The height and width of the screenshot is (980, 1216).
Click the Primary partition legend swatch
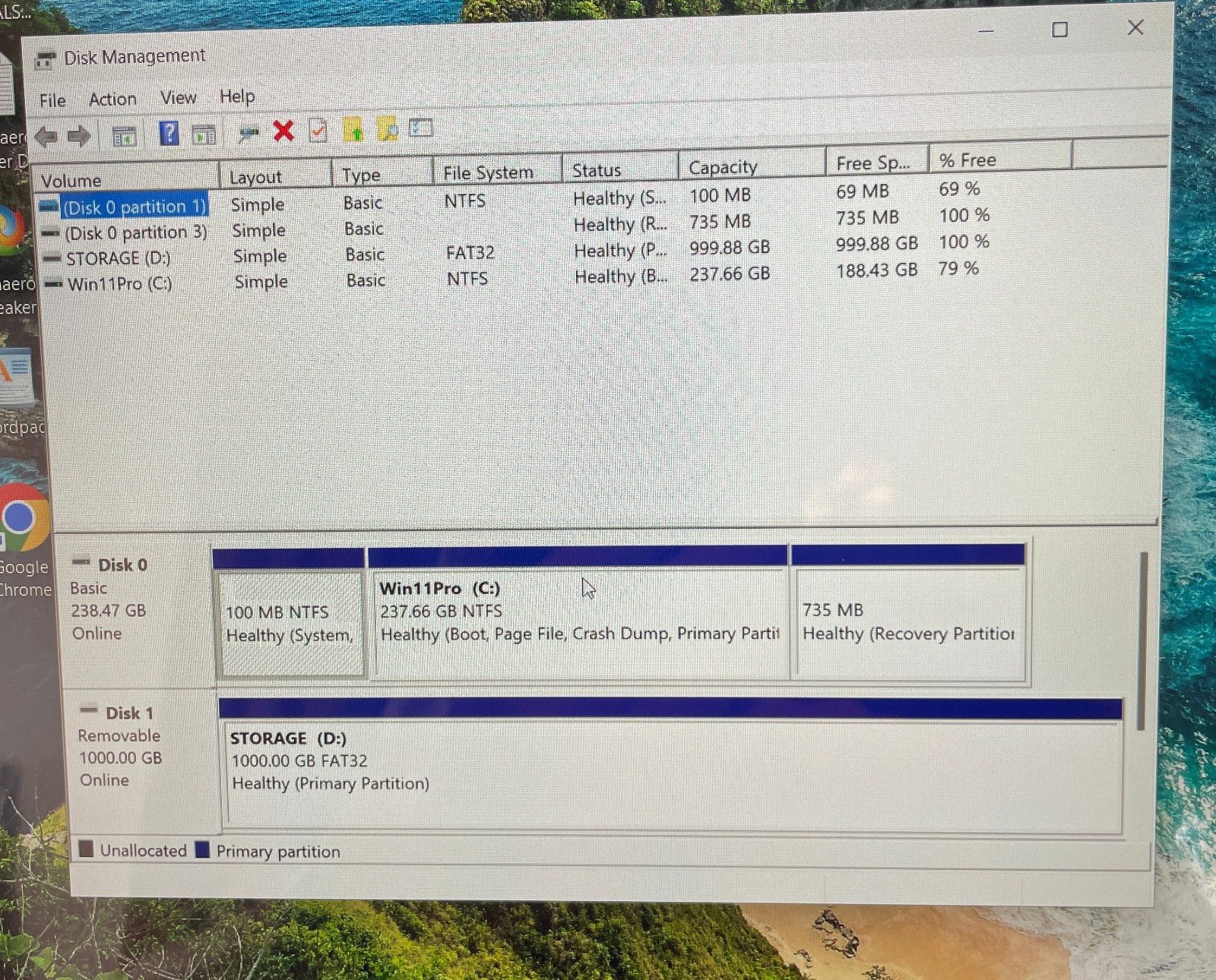(x=202, y=849)
